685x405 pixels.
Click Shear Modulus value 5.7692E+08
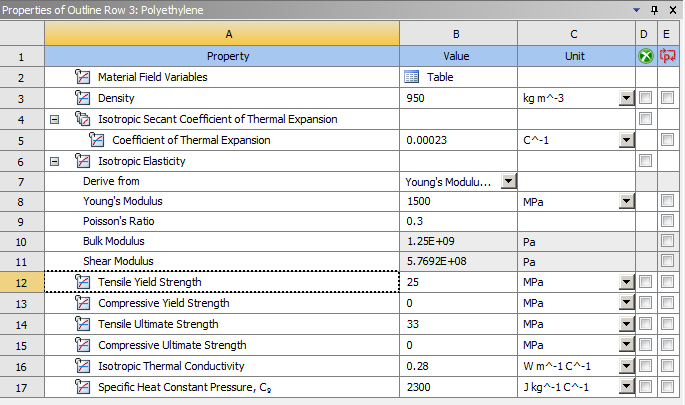436,261
